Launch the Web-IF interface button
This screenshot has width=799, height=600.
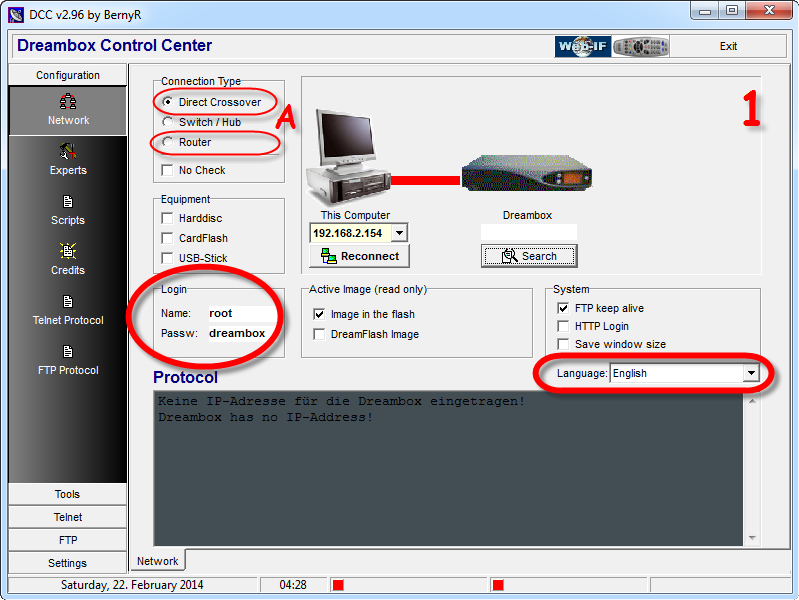[582, 46]
